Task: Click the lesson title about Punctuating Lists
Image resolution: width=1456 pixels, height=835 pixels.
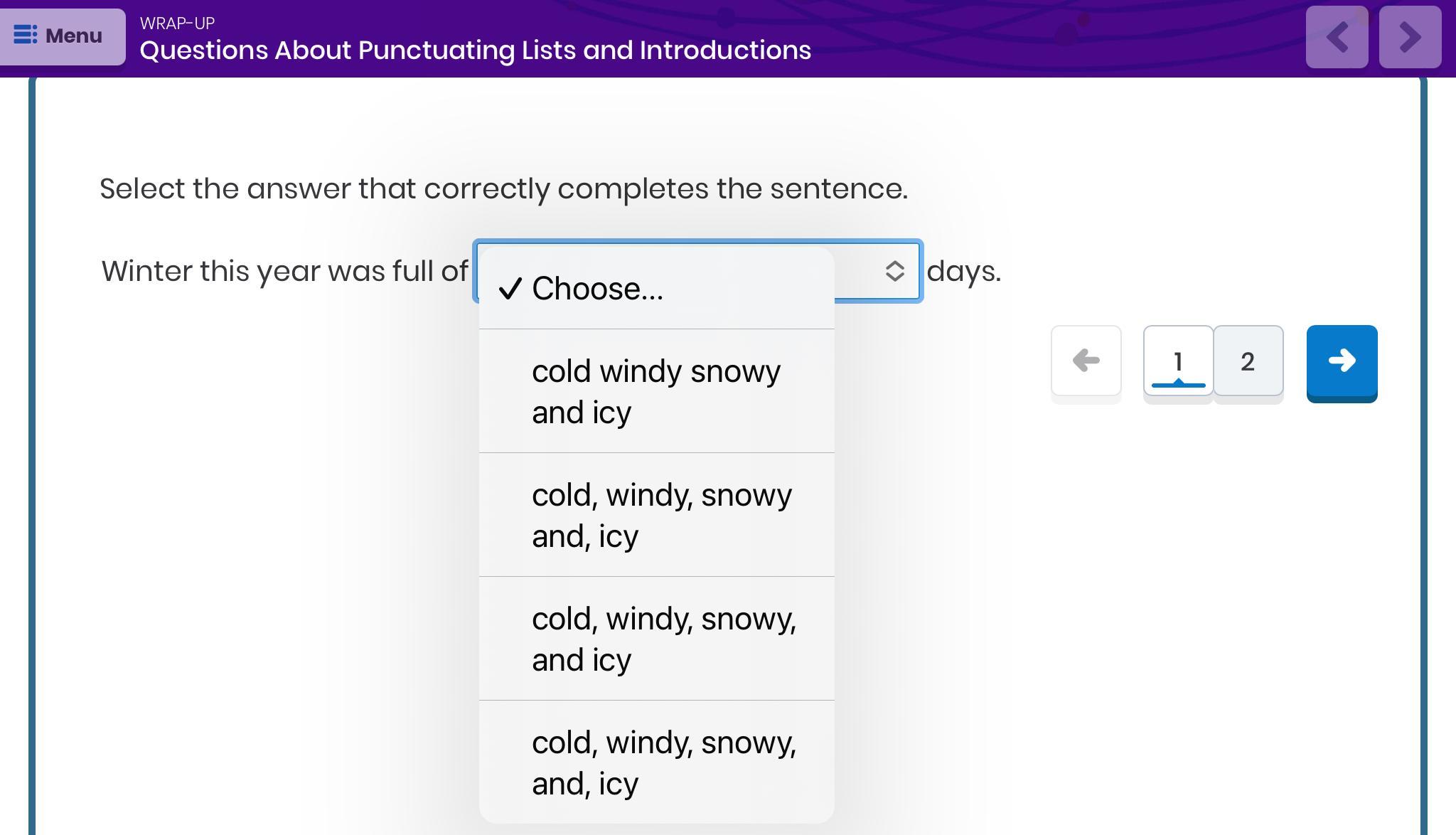Action: (x=475, y=50)
